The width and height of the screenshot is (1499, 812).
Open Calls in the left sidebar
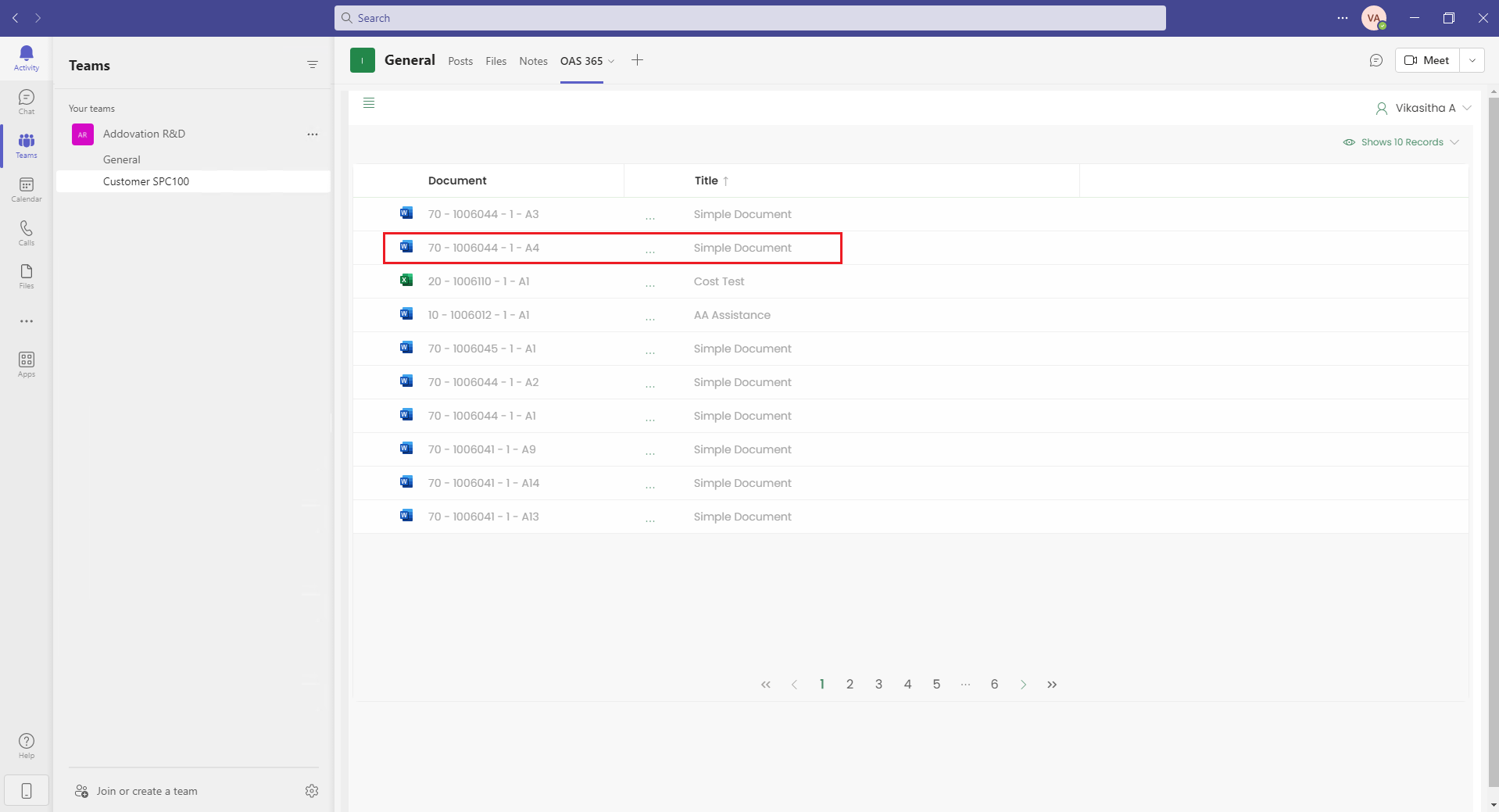[26, 233]
